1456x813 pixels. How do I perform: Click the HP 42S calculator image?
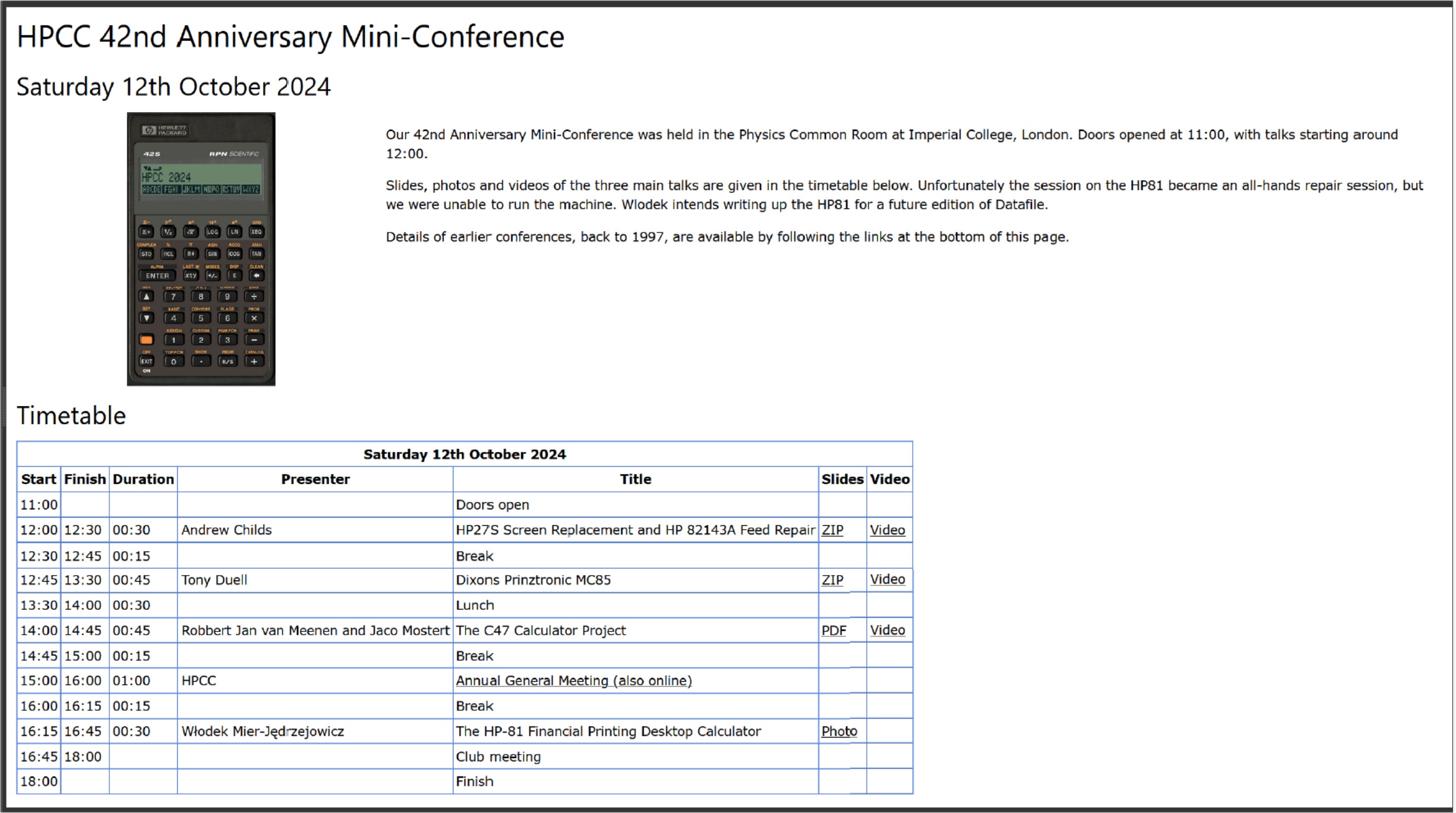click(x=201, y=249)
